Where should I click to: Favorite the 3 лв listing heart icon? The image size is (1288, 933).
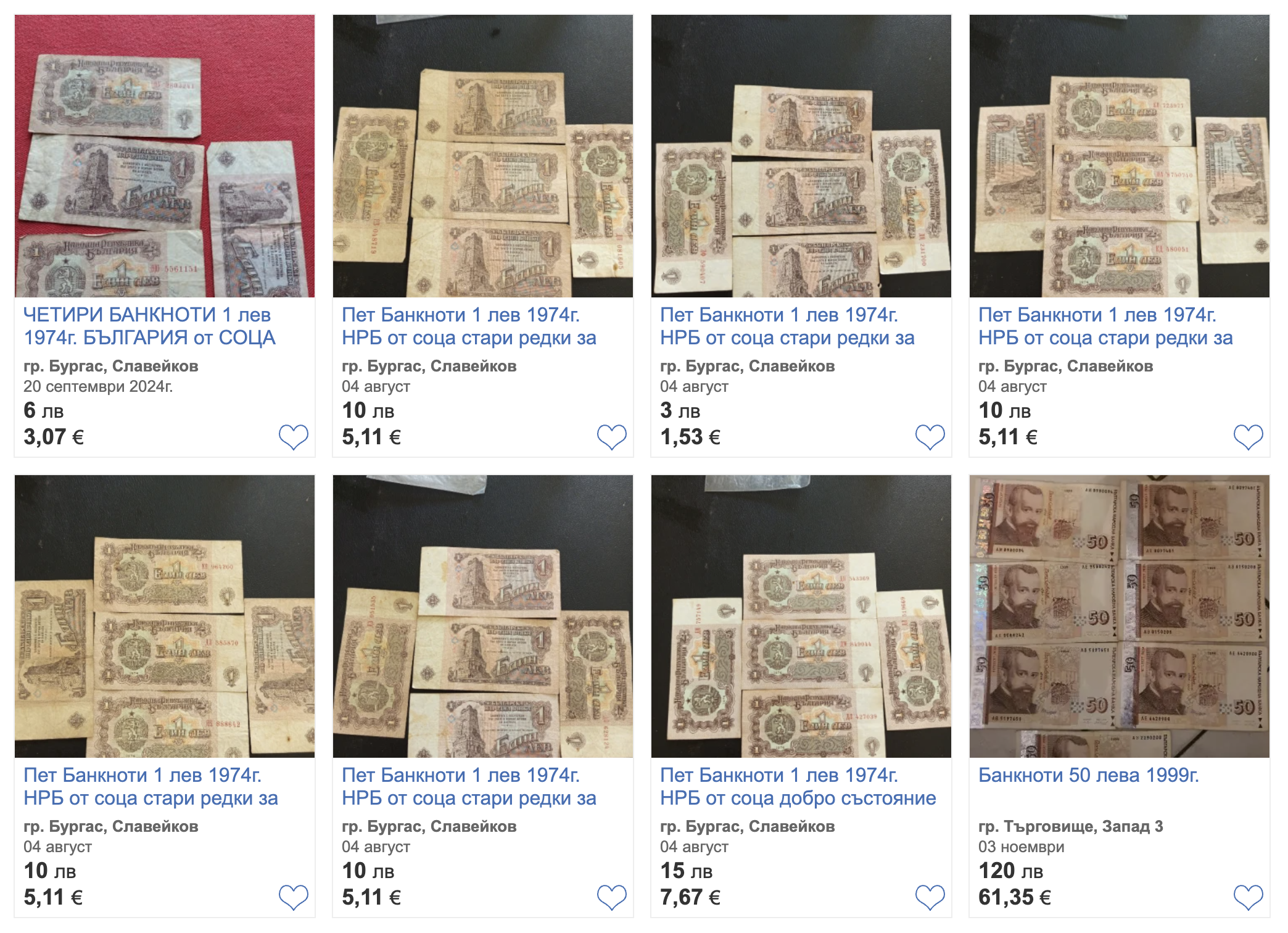tap(930, 437)
